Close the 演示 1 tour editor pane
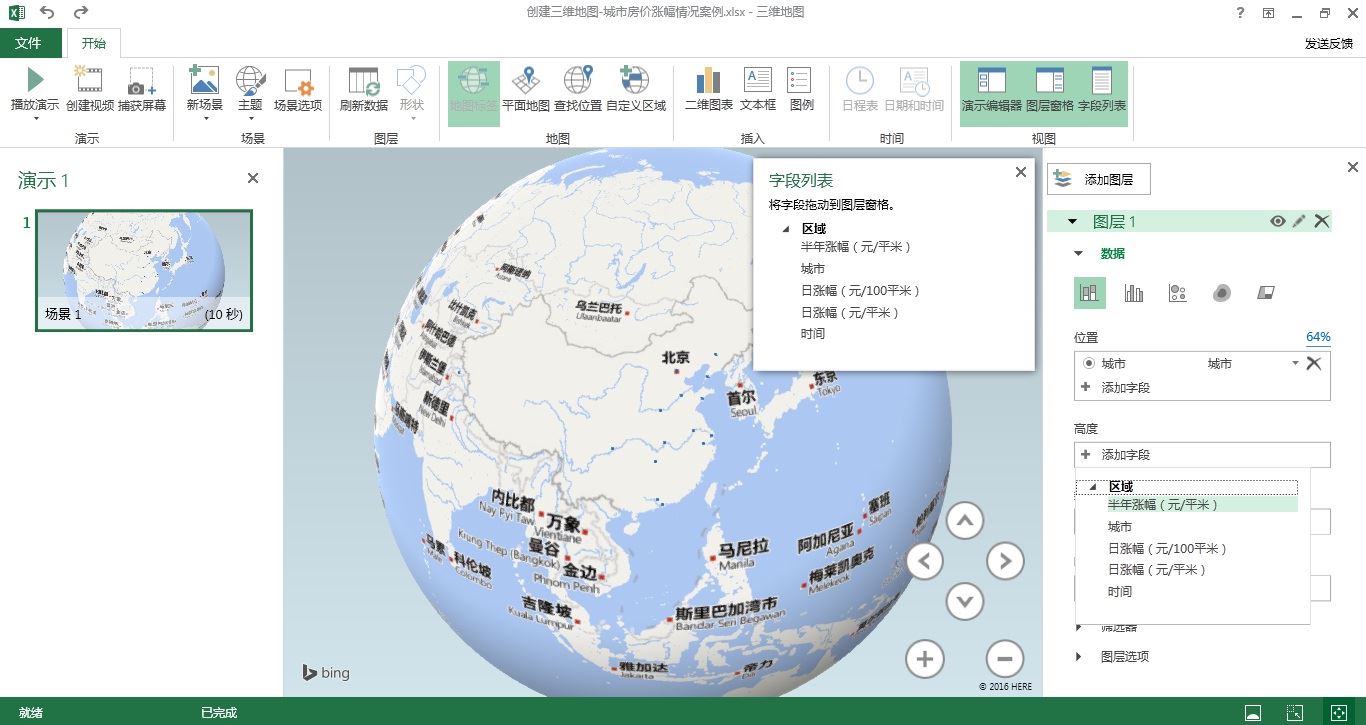The width and height of the screenshot is (1366, 725). pyautogui.click(x=253, y=178)
